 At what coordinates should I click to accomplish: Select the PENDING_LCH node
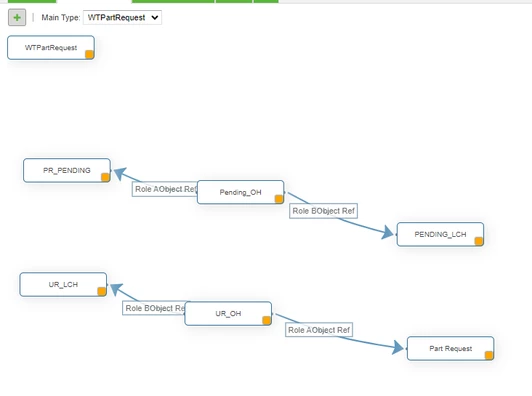440,234
